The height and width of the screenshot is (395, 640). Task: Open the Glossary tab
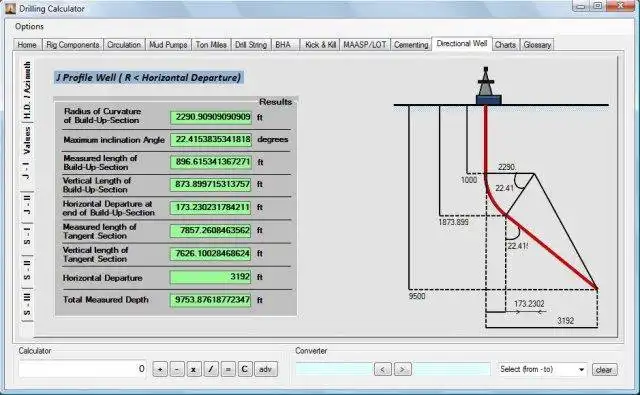[537, 45]
